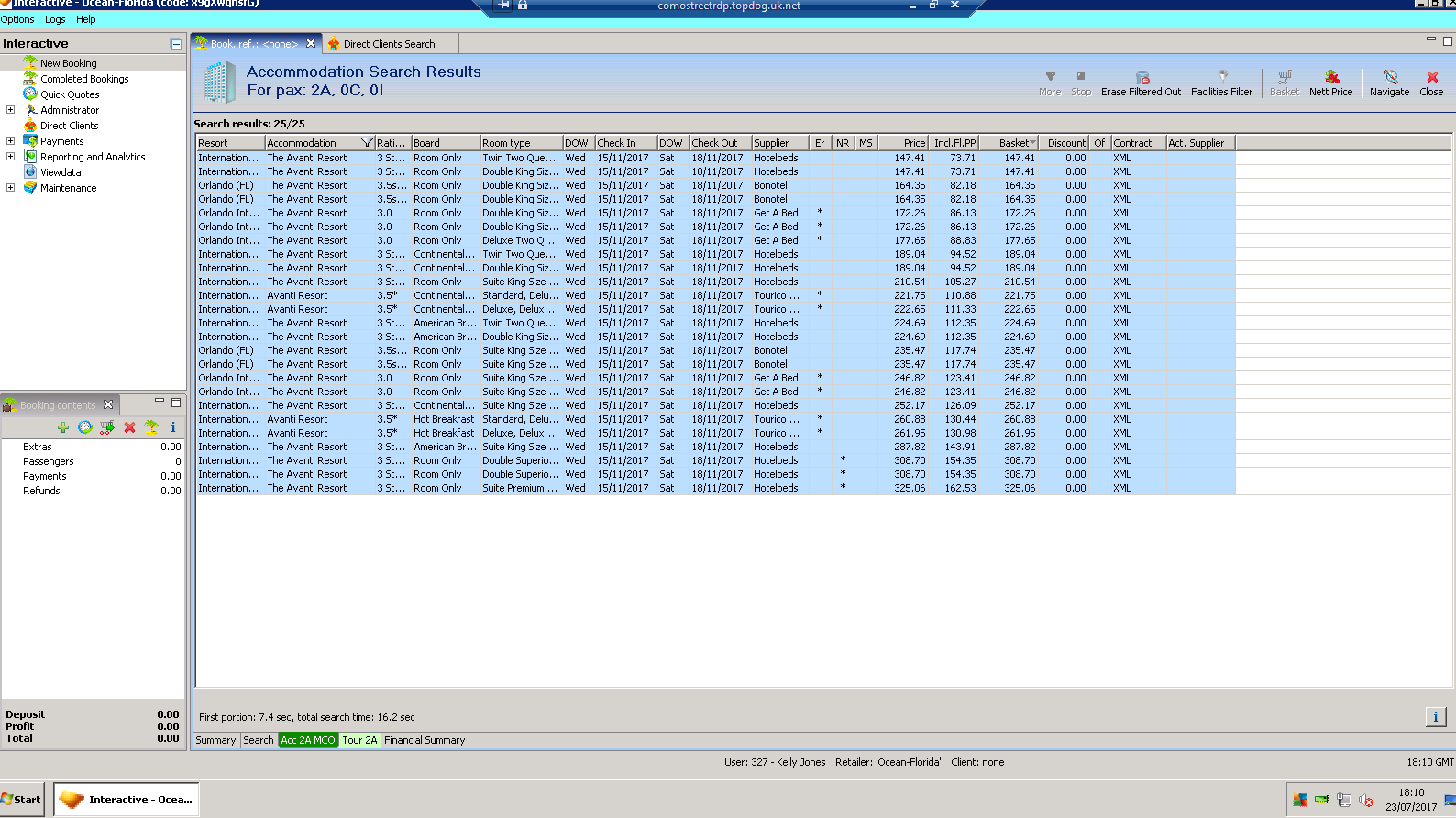Select New Booking in the tree
The image size is (1456, 818).
[68, 63]
